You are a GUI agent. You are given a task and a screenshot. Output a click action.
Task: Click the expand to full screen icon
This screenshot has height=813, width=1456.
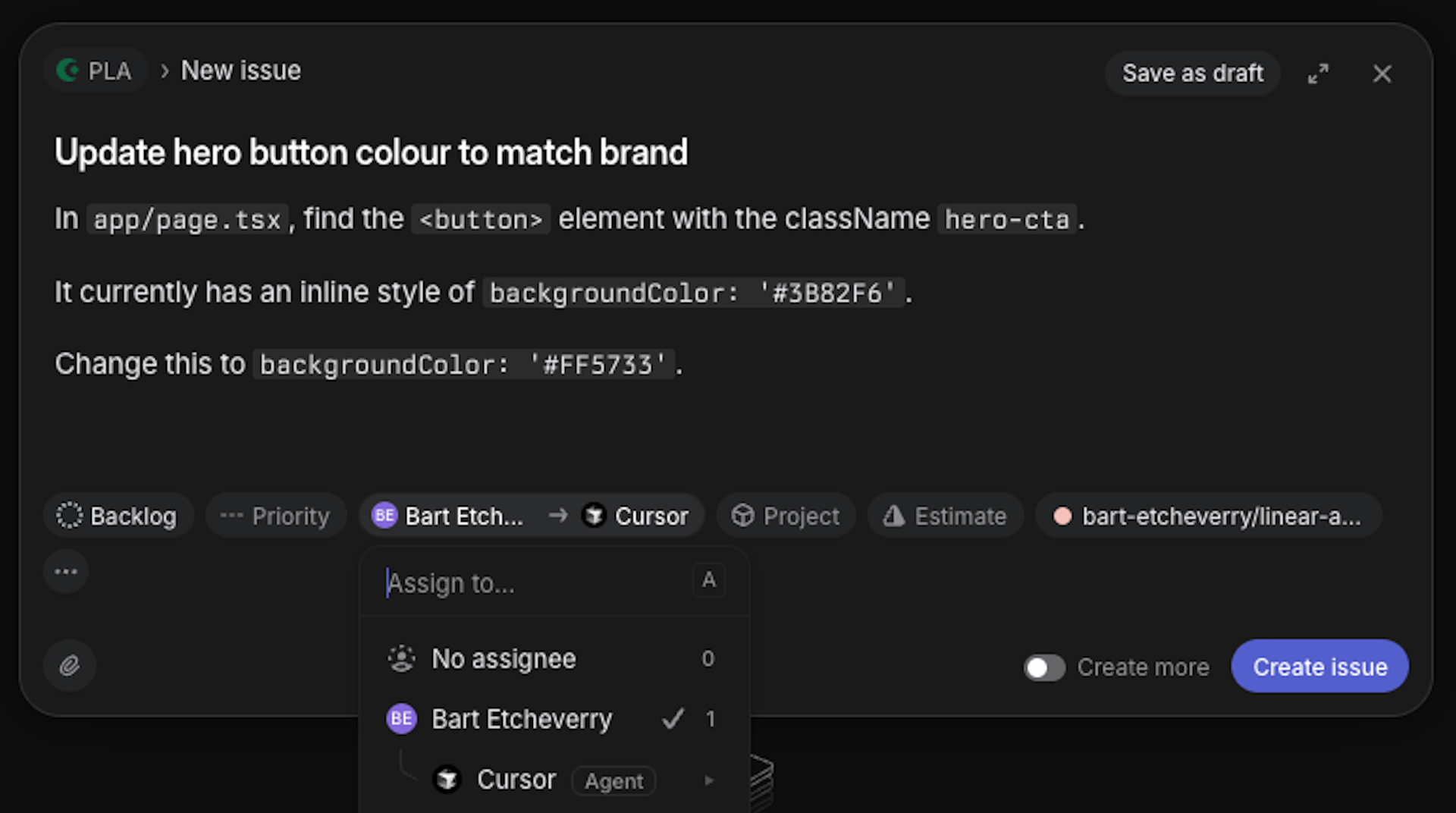click(1318, 74)
